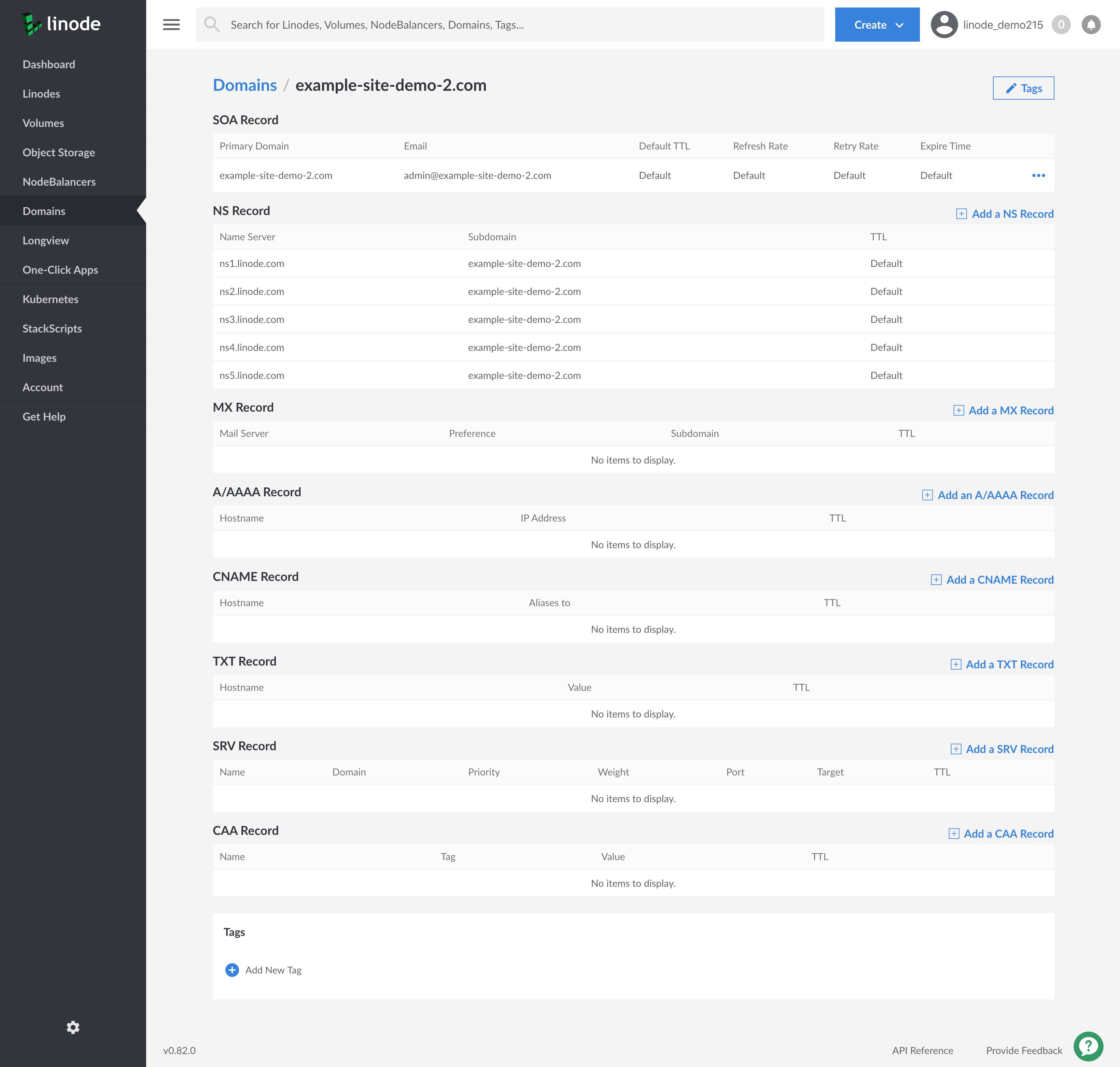Click the plus icon for Add New Tag
Image resolution: width=1120 pixels, height=1067 pixels.
(x=232, y=970)
